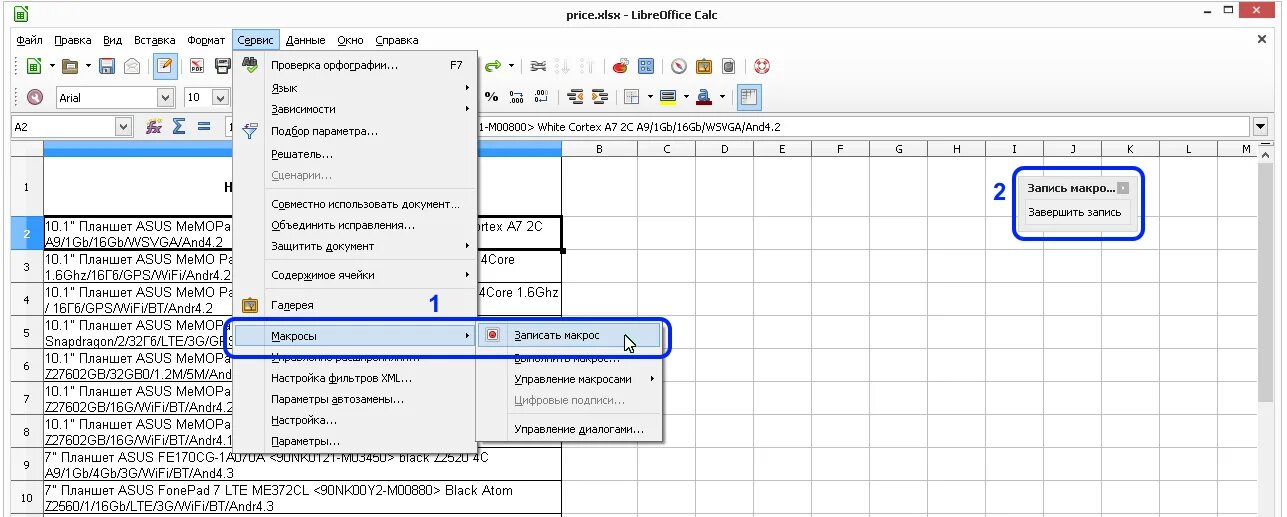Close the document with X button

click(1261, 39)
